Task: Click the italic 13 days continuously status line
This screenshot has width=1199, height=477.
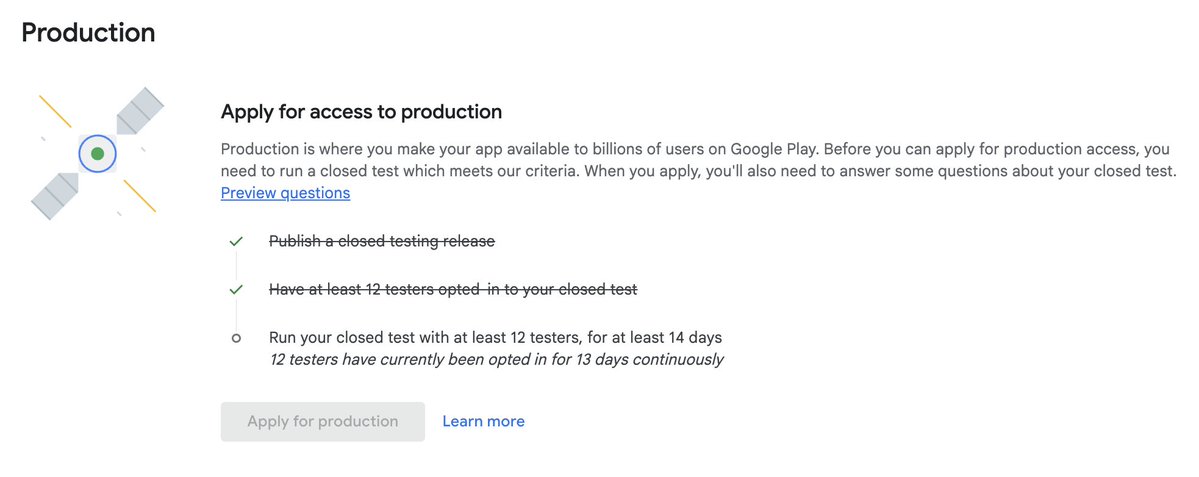Action: pyautogui.click(x=497, y=359)
